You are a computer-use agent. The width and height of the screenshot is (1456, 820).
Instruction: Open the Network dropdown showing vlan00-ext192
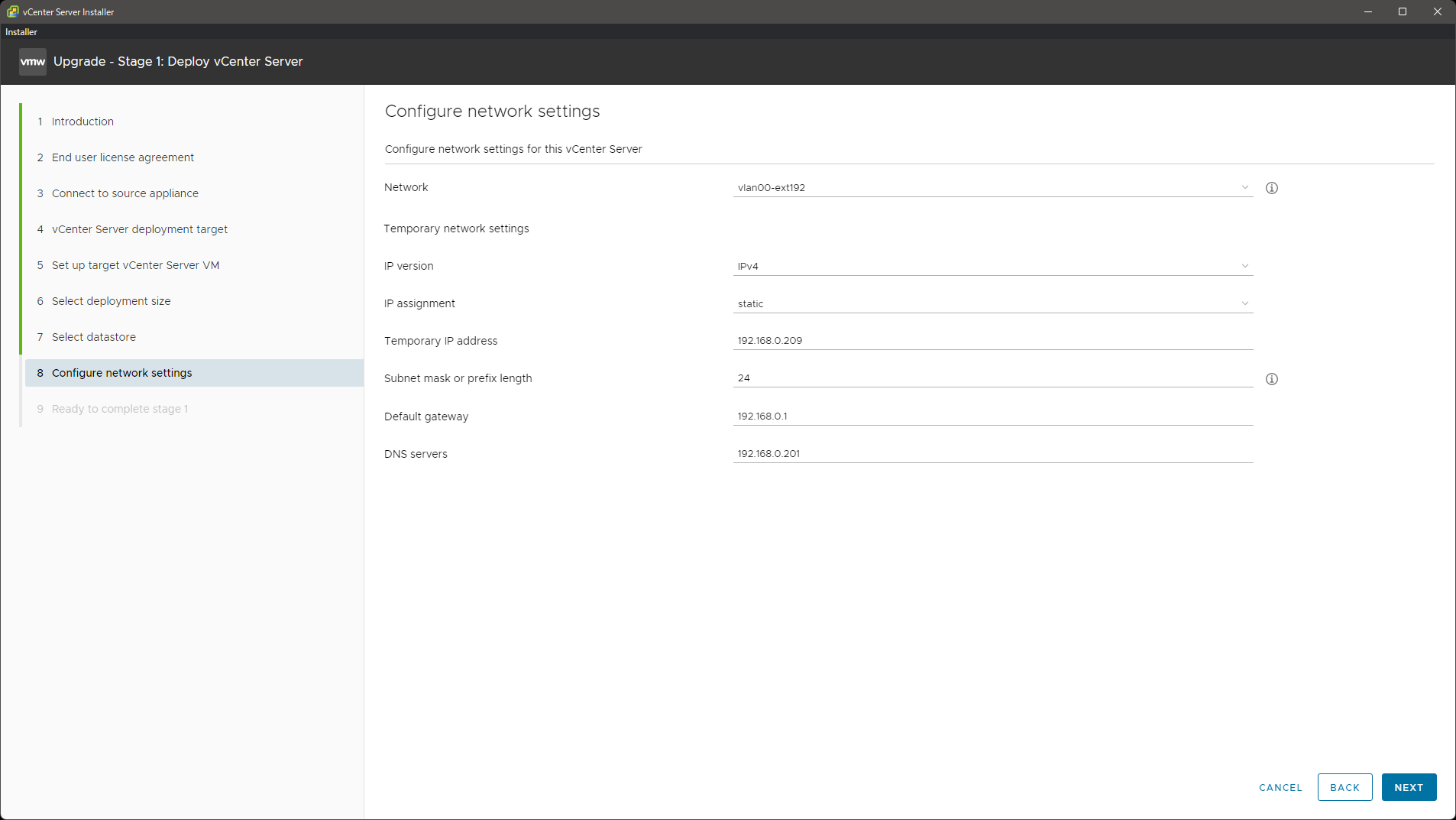[992, 188]
